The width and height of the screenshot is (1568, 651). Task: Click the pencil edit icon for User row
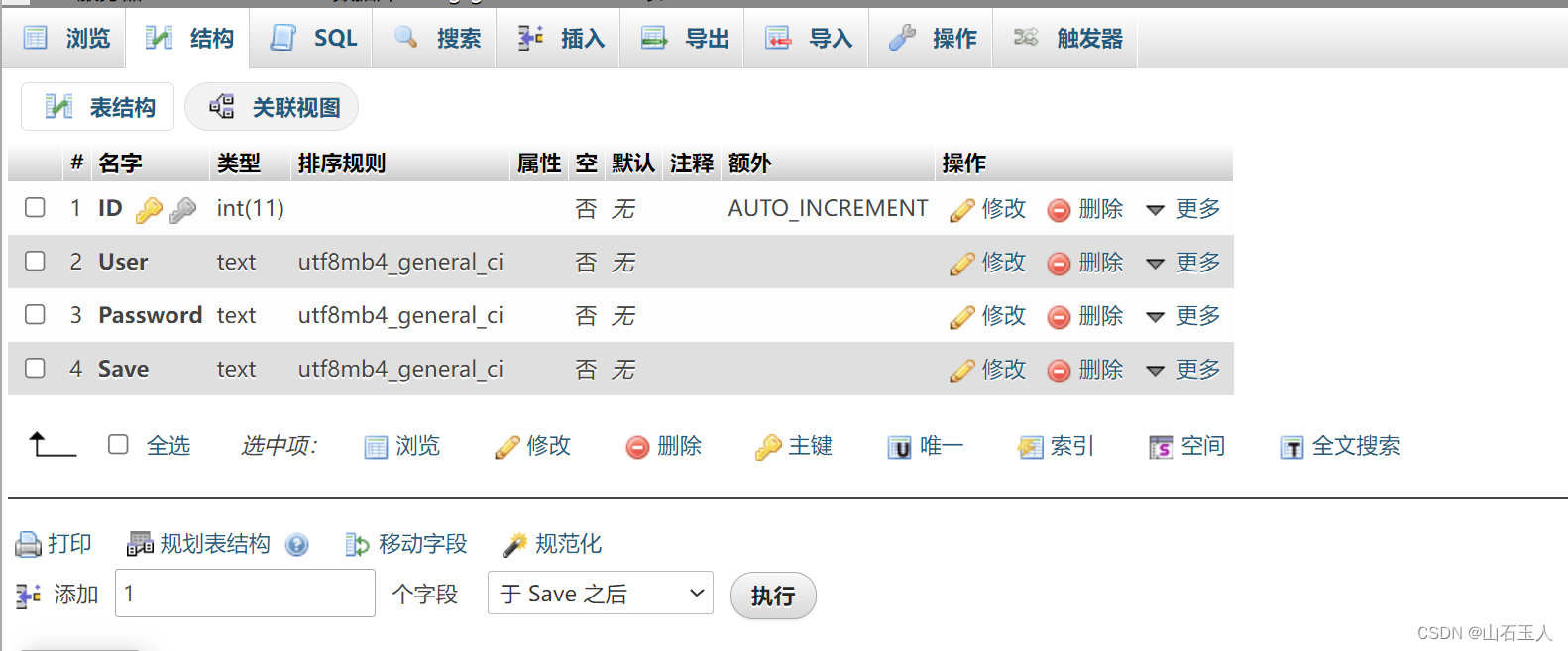pyautogui.click(x=961, y=264)
